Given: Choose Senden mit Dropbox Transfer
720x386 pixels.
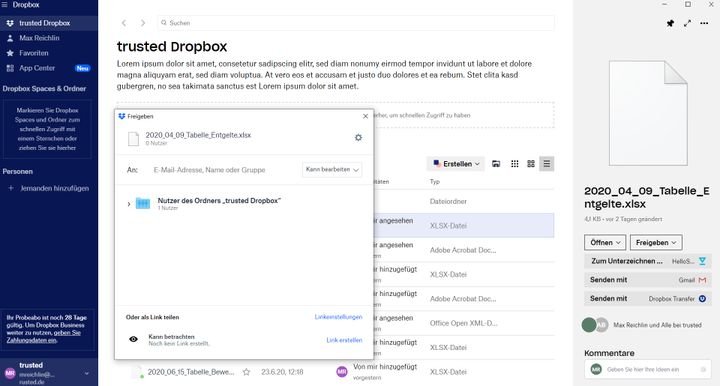Looking at the screenshot, I should [648, 299].
